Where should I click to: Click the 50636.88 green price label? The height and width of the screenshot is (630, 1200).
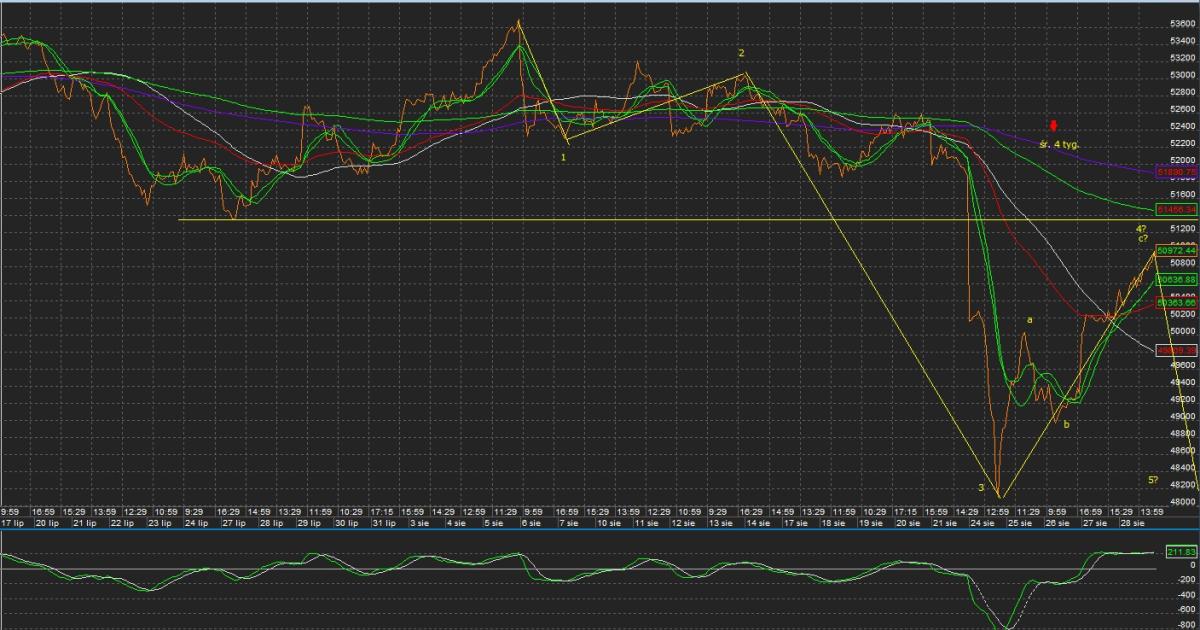[1177, 280]
